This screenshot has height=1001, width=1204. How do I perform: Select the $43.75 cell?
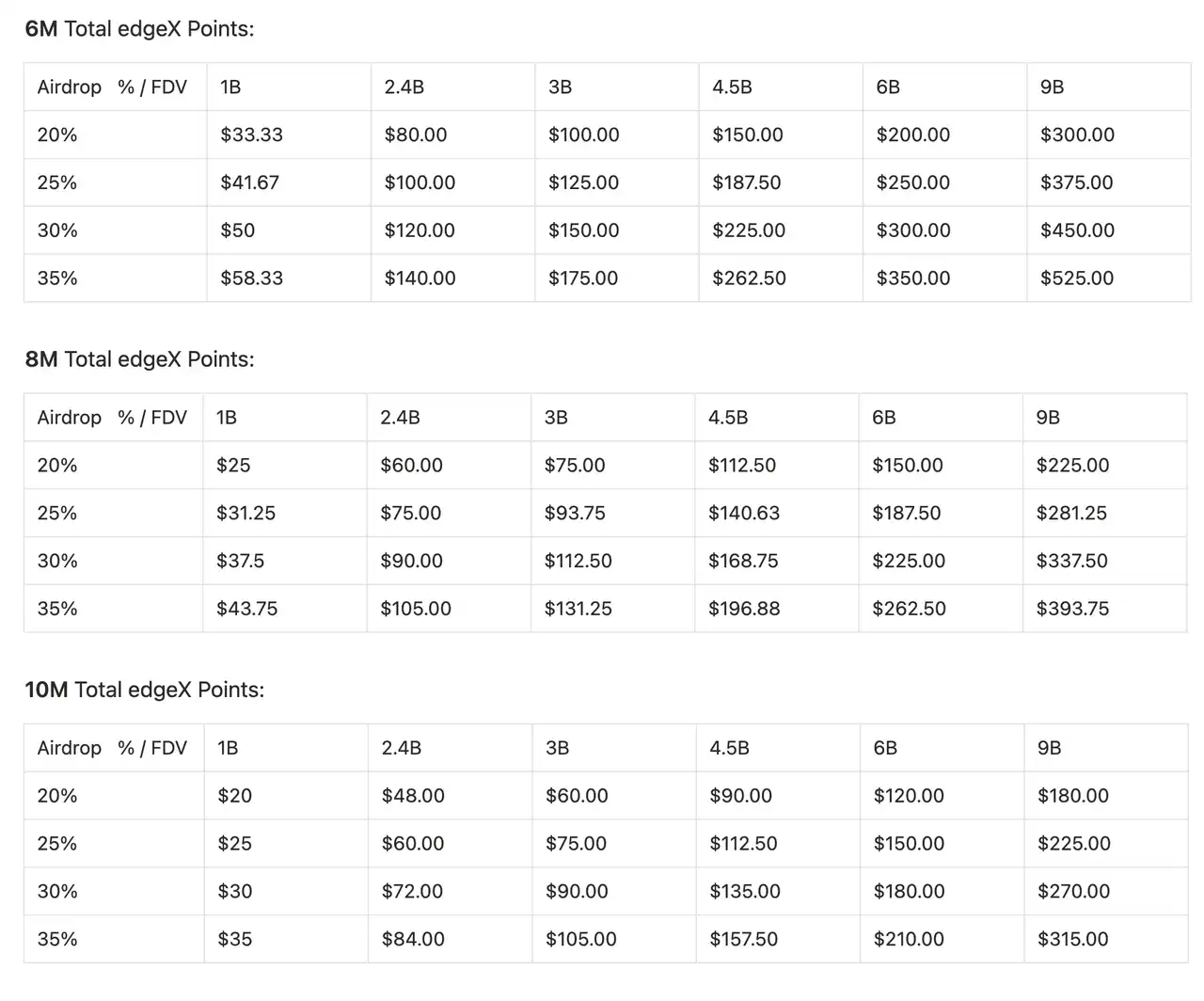[x=246, y=609]
